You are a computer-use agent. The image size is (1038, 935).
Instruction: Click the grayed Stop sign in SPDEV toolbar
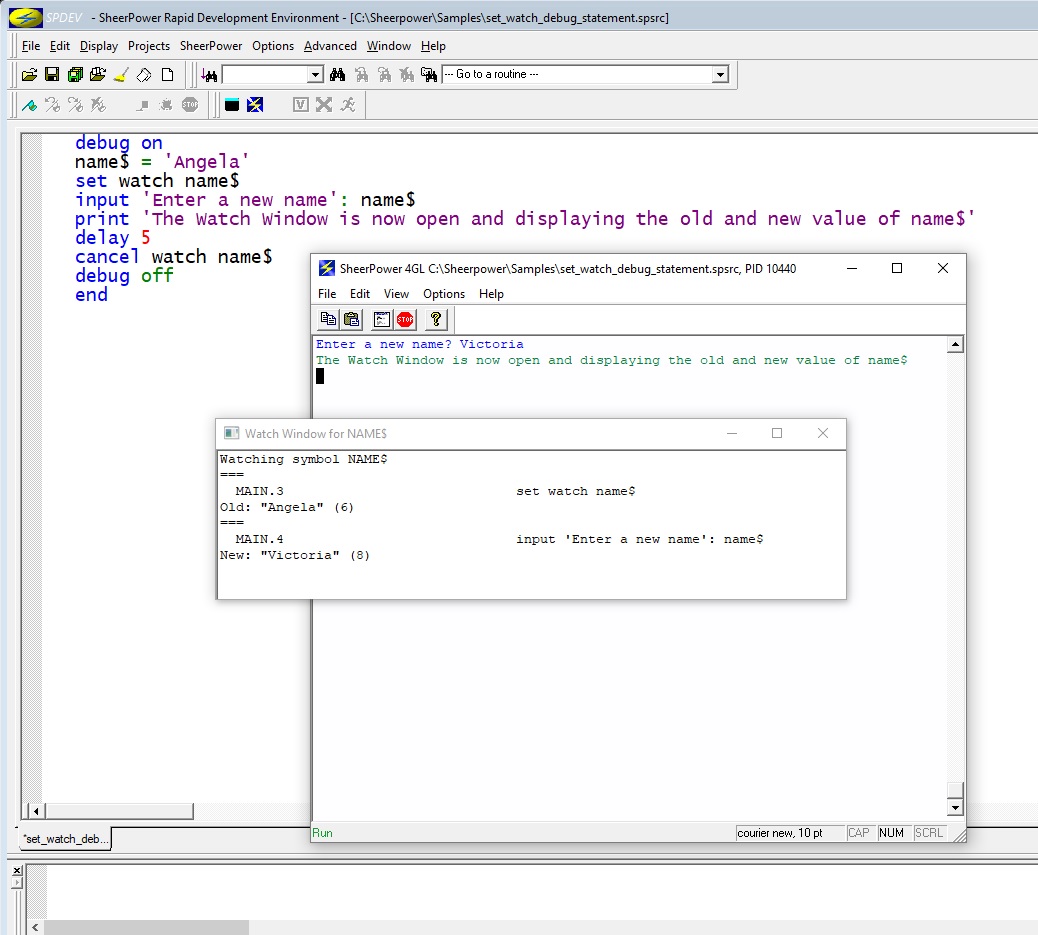click(190, 105)
